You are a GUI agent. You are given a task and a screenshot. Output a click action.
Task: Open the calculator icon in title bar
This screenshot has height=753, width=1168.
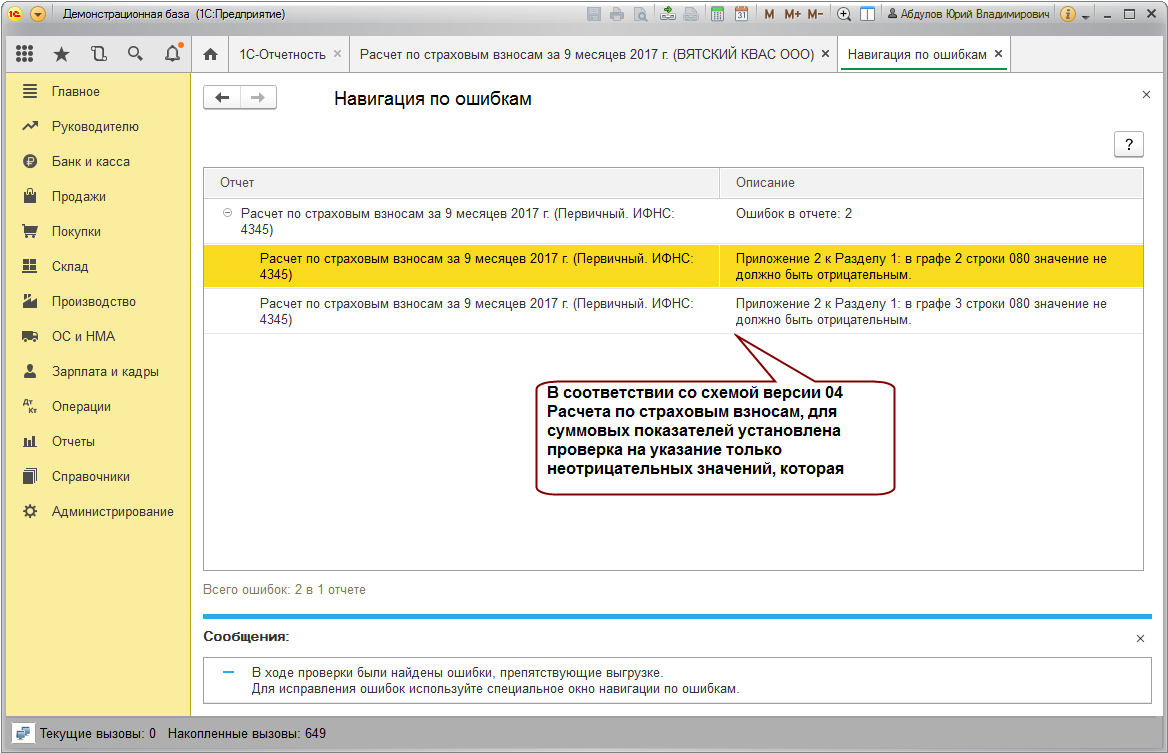tap(717, 14)
